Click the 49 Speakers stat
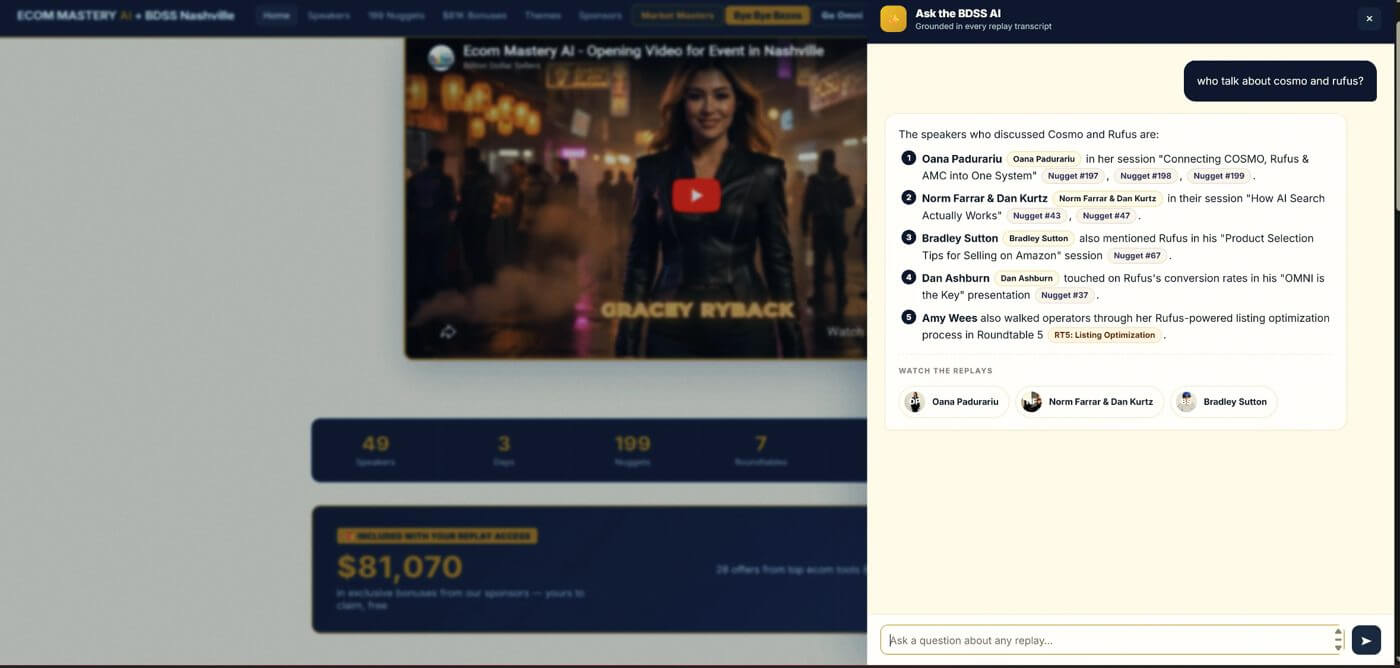The height and width of the screenshot is (668, 1400). click(x=375, y=450)
